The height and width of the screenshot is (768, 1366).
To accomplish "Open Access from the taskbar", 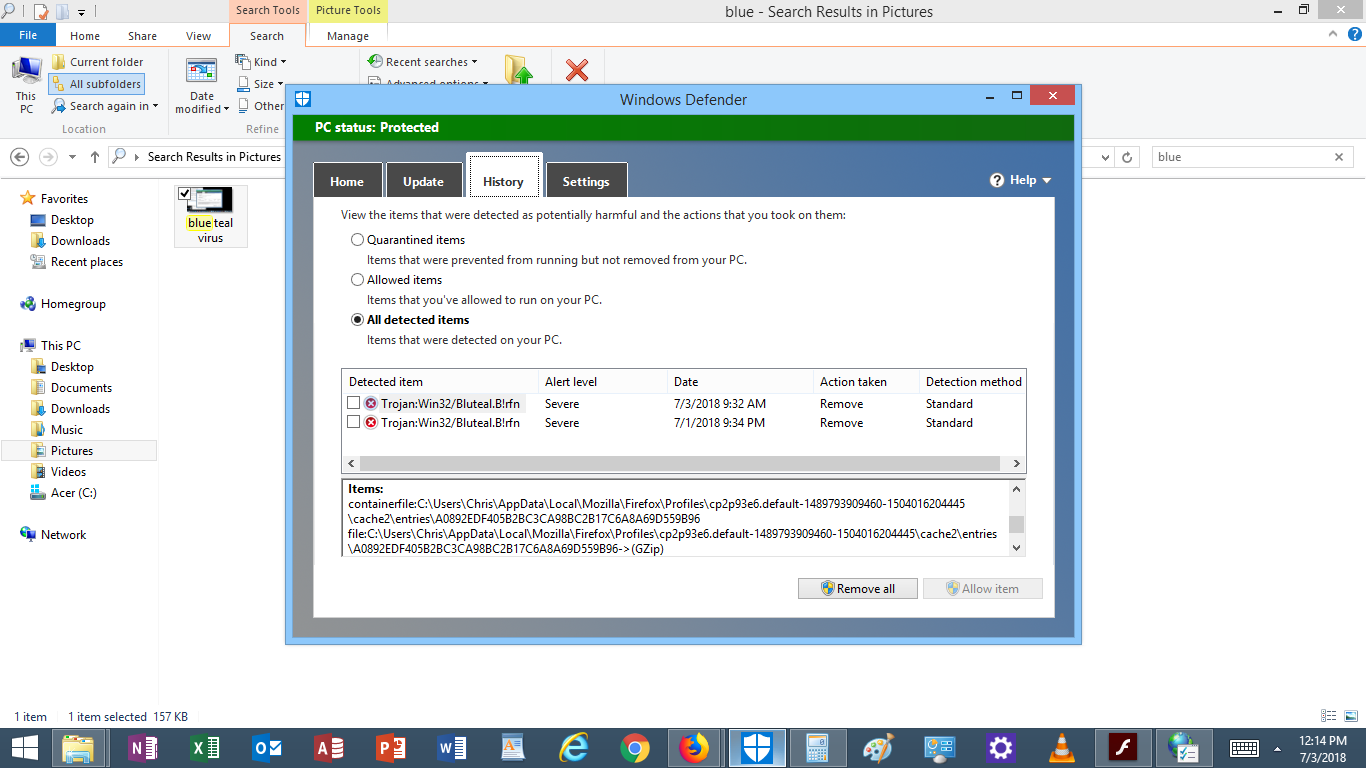I will [329, 748].
